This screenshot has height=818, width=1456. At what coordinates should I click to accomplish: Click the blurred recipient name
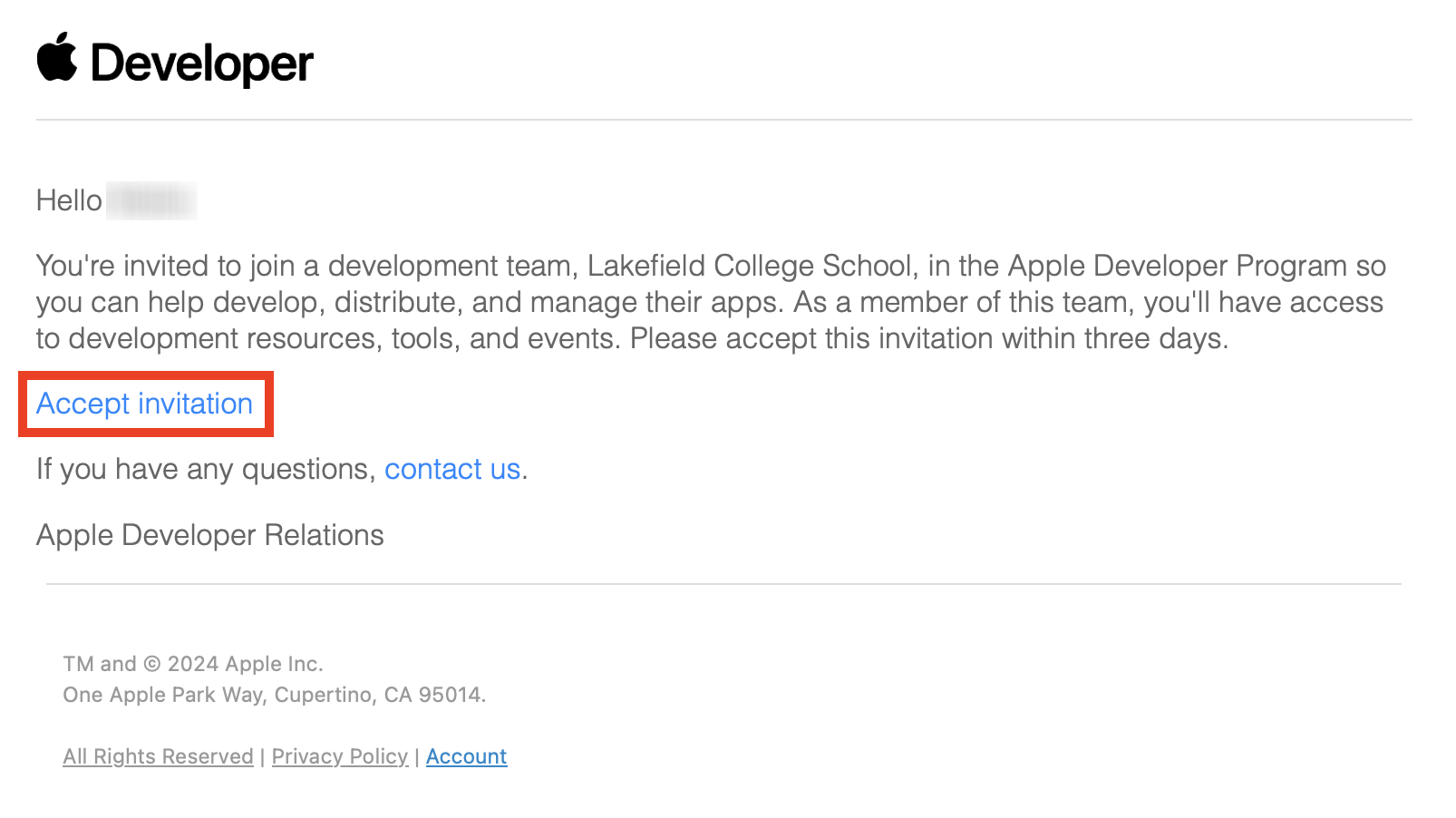[151, 200]
